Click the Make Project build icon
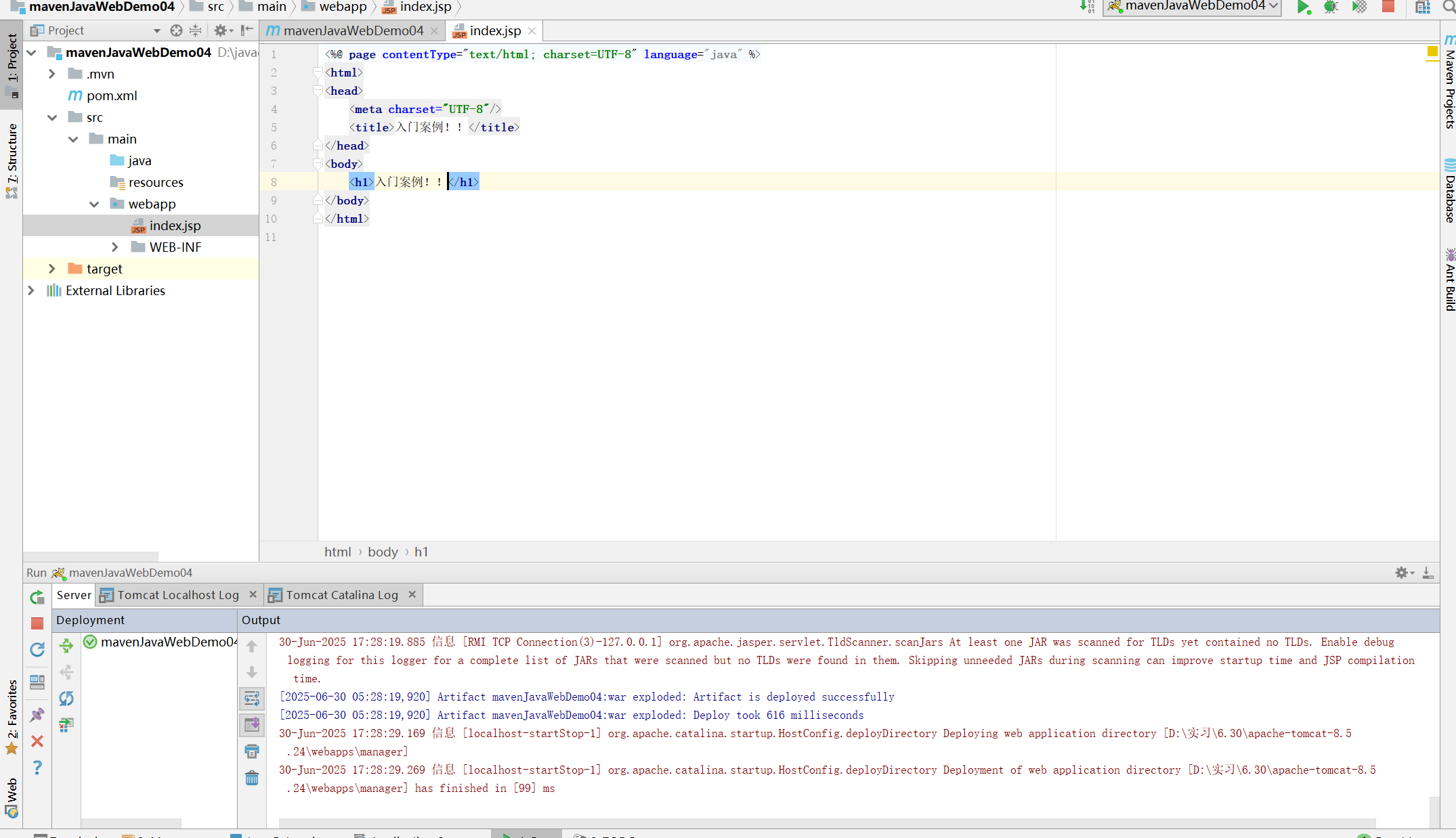Screen dimensions: 1456x838 tap(1087, 7)
